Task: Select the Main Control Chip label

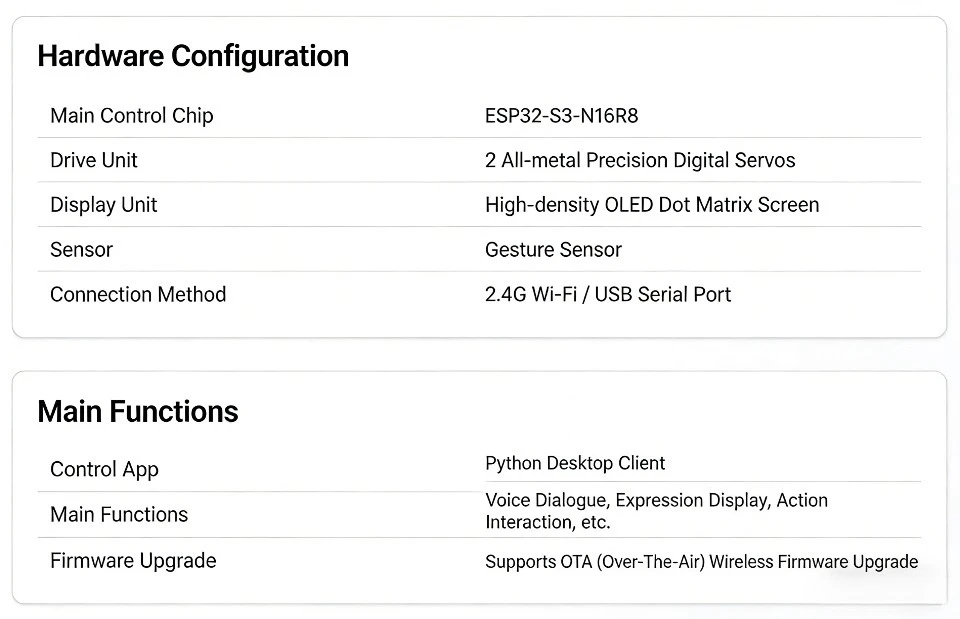Action: pos(132,116)
